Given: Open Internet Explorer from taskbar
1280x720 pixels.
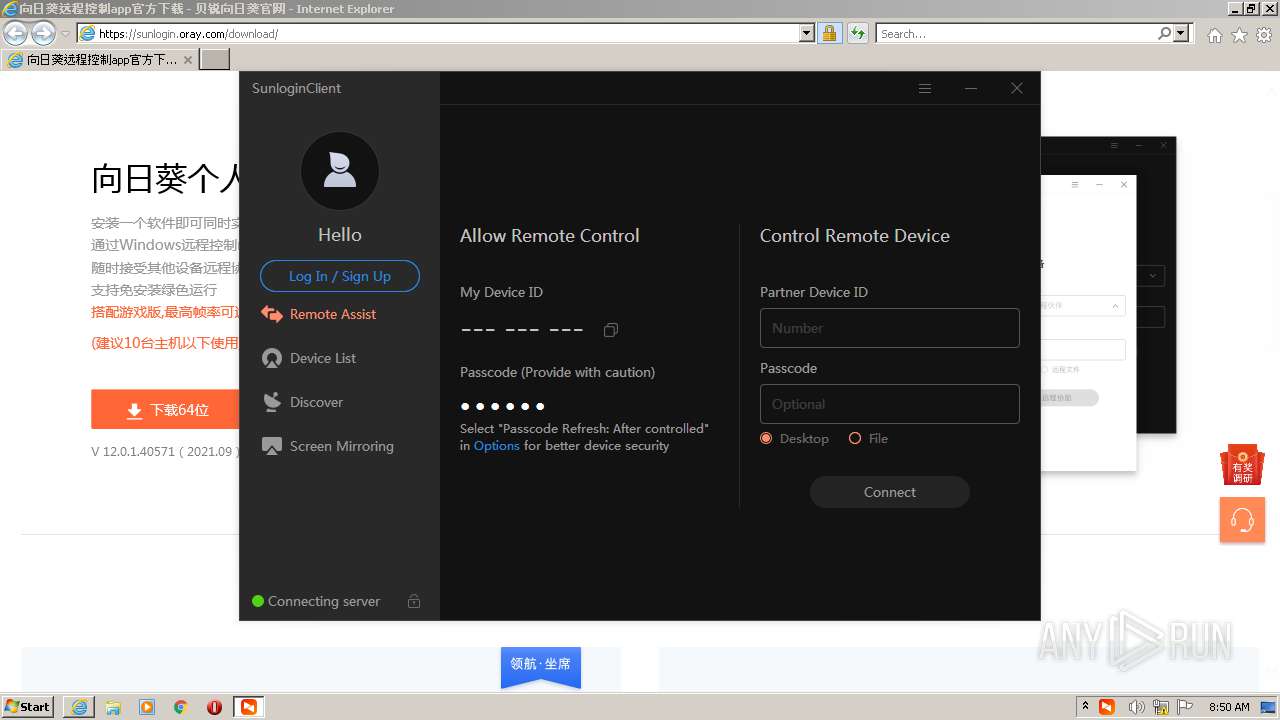Looking at the screenshot, I should pyautogui.click(x=79, y=707).
